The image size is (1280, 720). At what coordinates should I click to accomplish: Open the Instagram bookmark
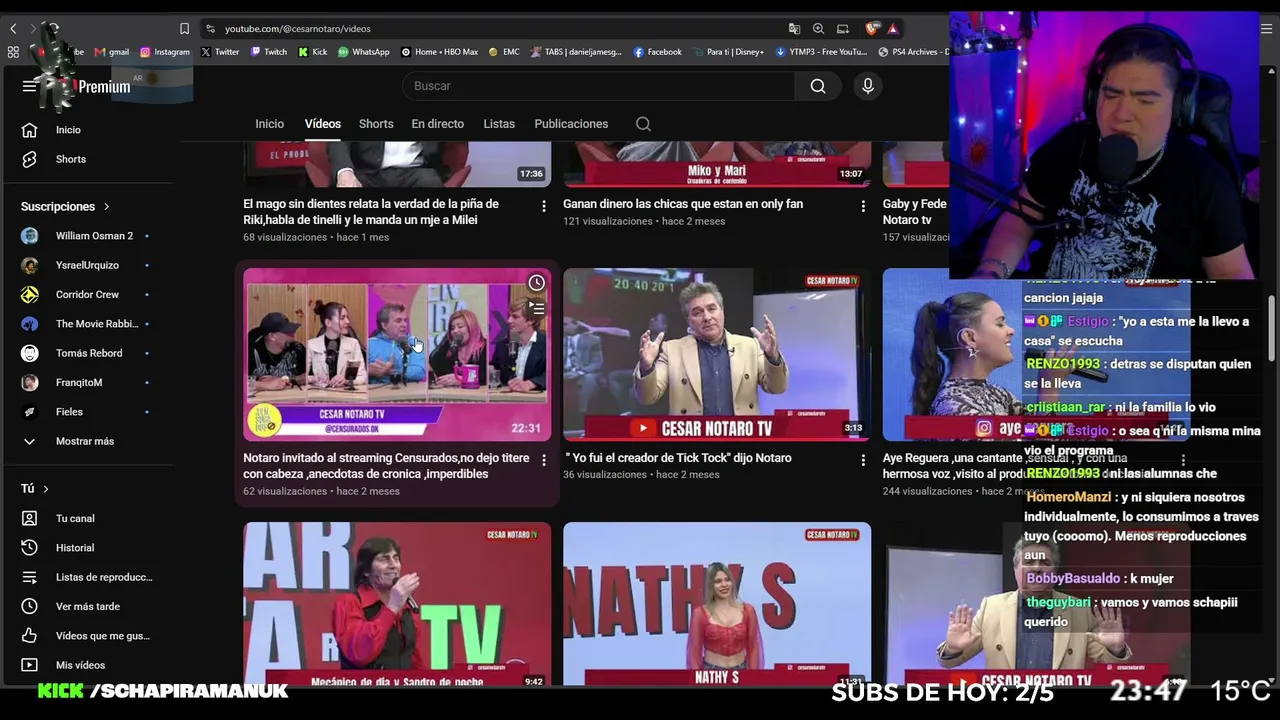[165, 52]
